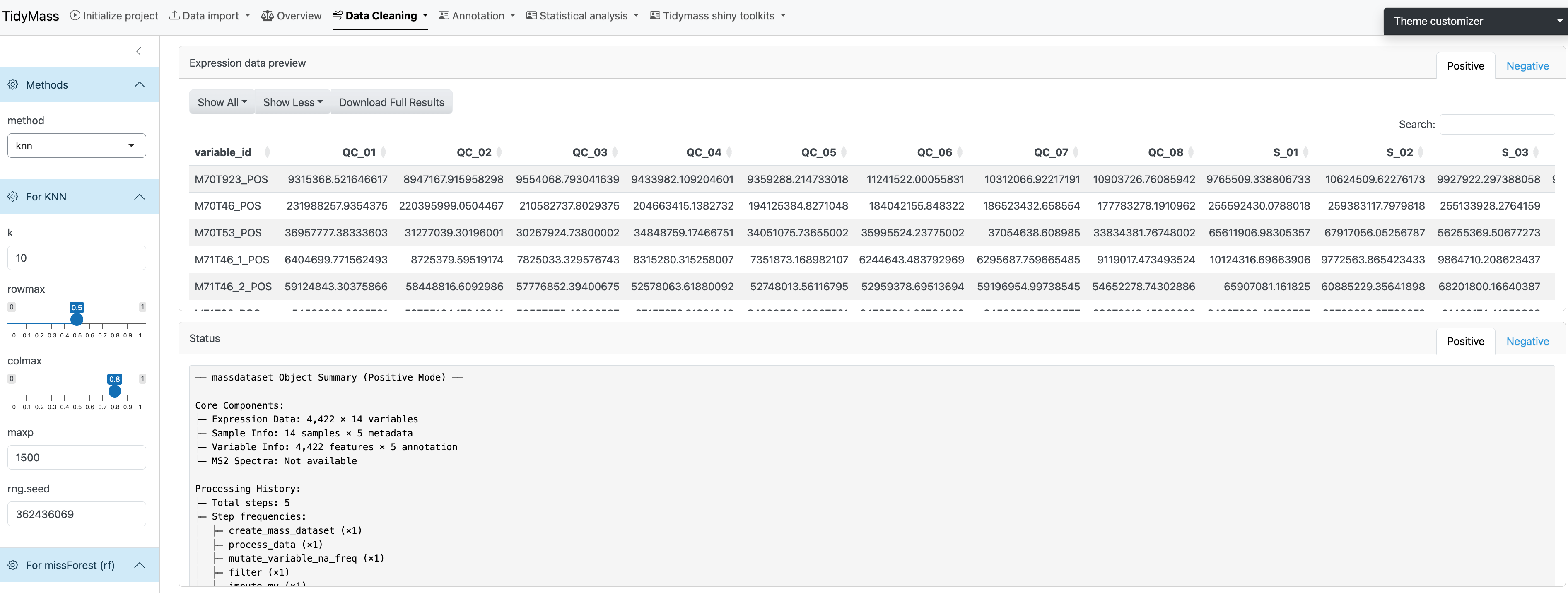Sort table by S_01 column arrows

click(x=1306, y=152)
